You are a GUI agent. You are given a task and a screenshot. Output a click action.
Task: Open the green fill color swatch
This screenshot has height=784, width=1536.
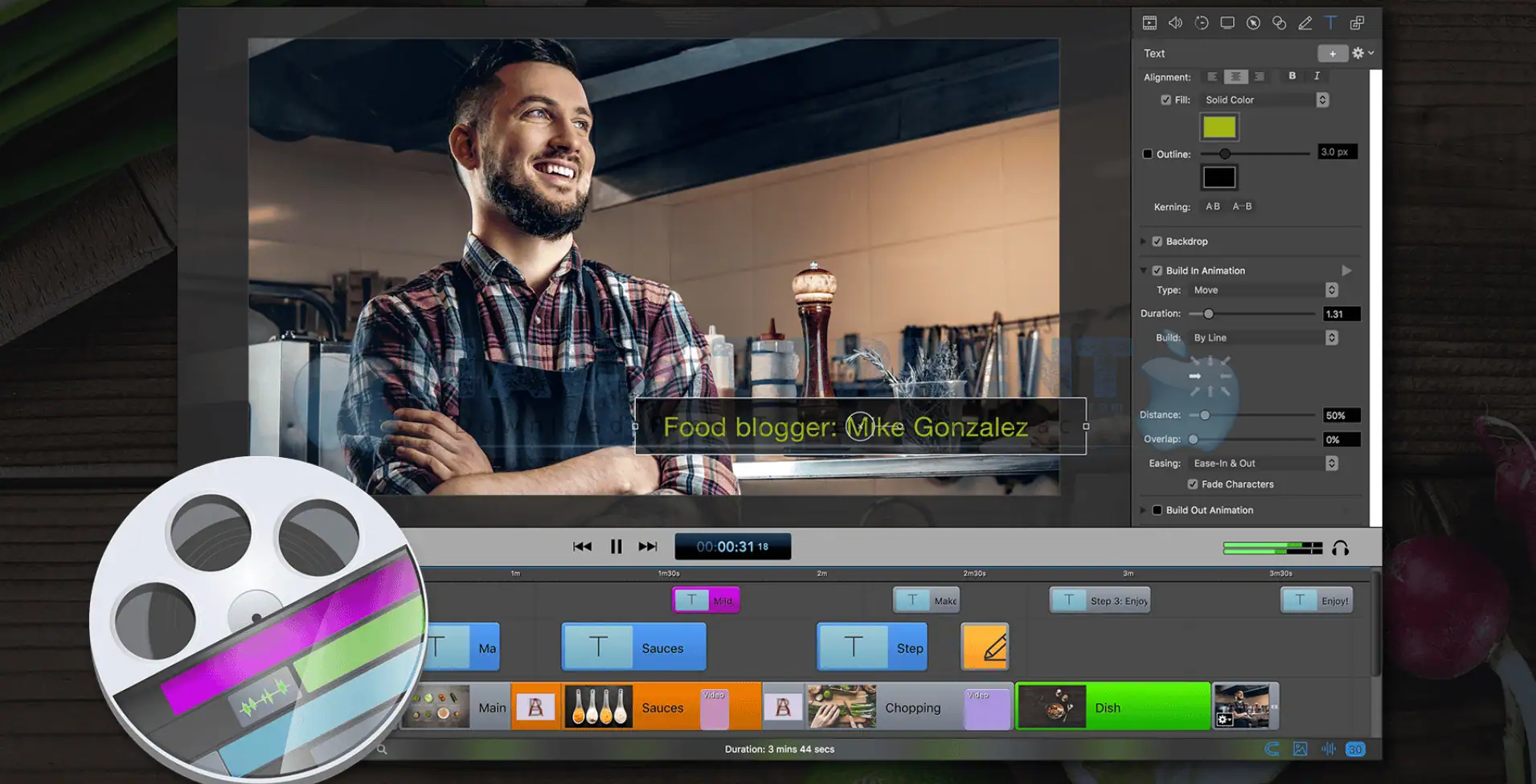coord(1219,127)
